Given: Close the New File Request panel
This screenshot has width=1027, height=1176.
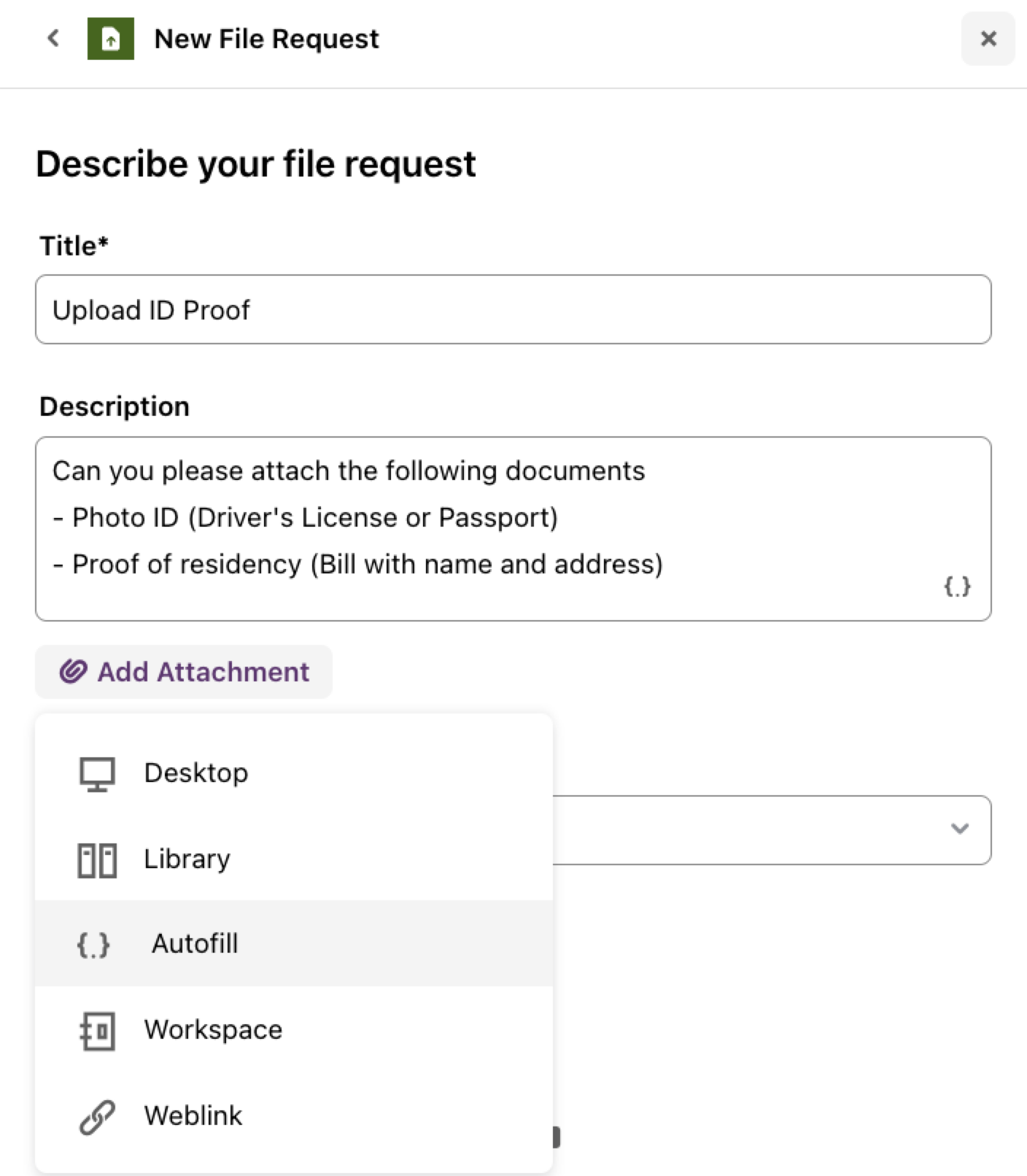Looking at the screenshot, I should click(988, 39).
